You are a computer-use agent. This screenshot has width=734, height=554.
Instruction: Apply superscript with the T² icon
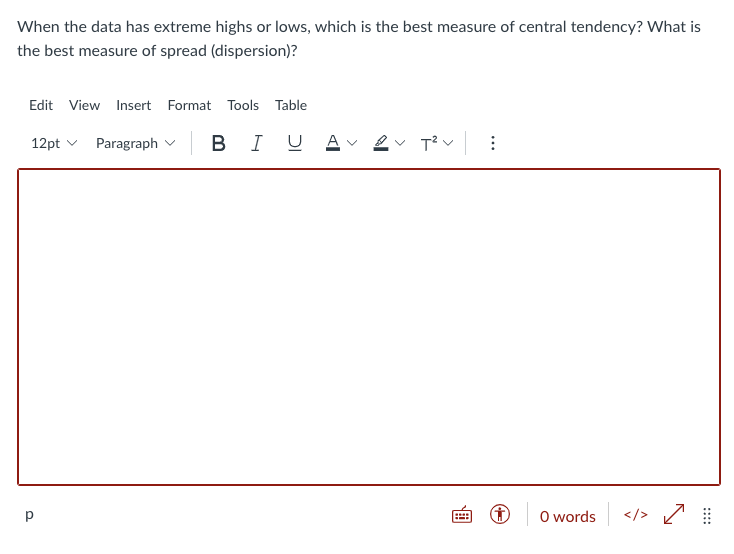(429, 143)
